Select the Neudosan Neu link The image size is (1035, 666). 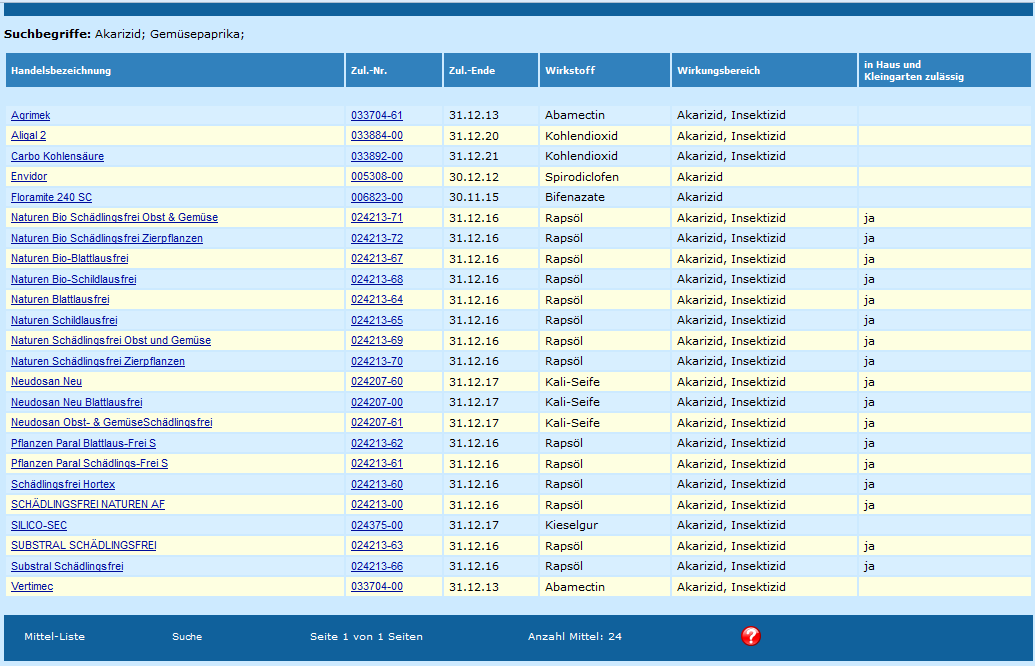[x=46, y=381]
